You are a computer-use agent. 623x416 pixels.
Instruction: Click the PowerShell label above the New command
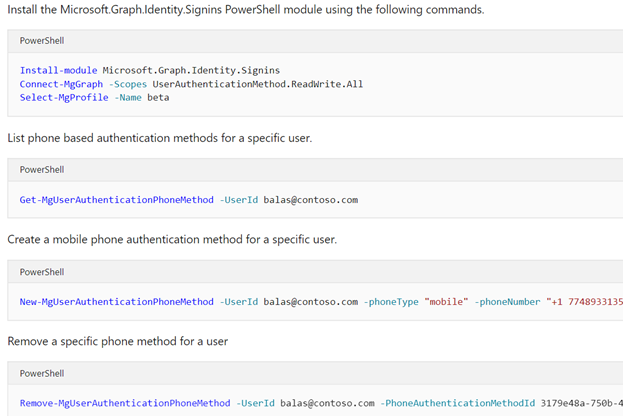42,272
